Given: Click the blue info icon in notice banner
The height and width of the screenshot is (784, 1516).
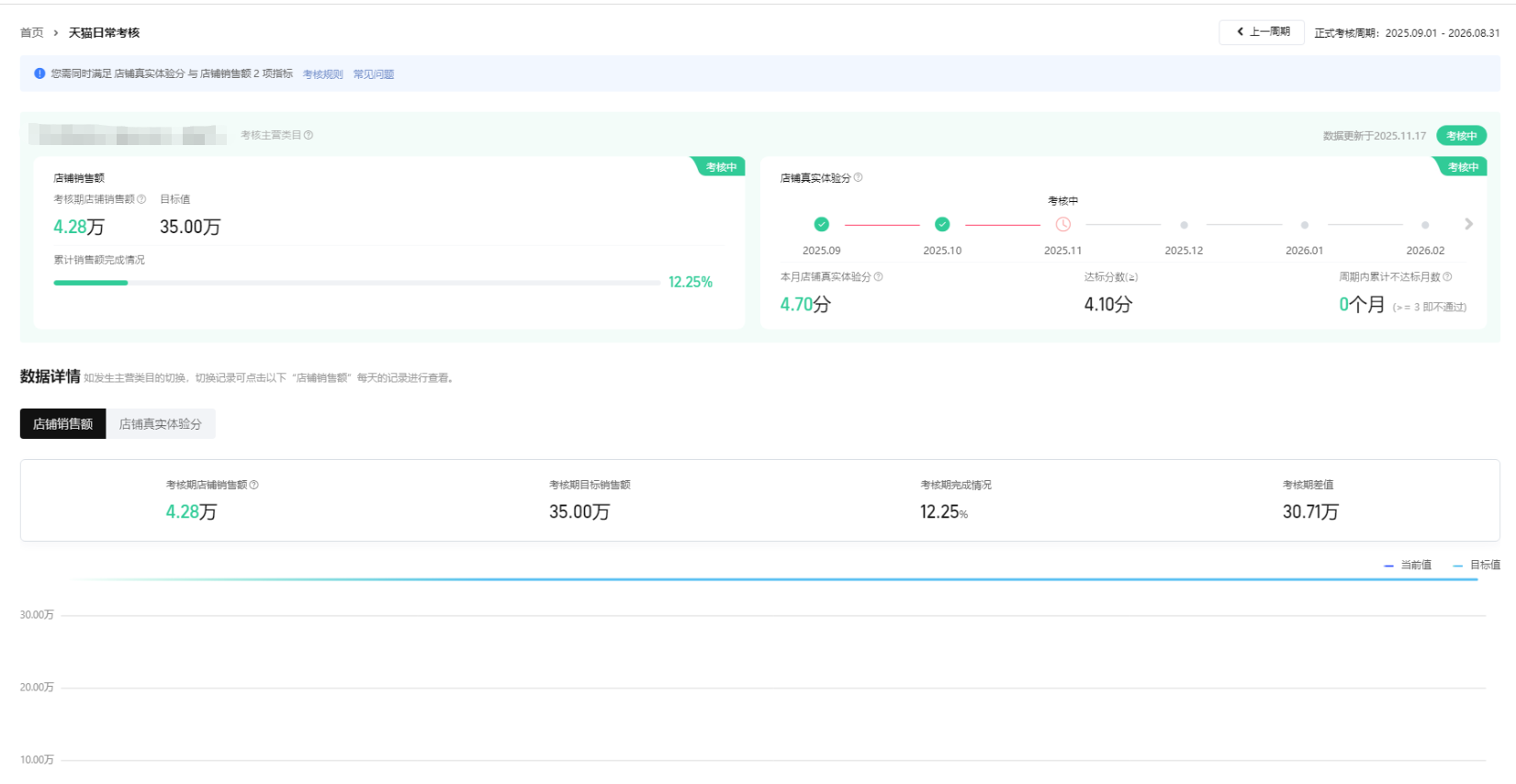Looking at the screenshot, I should point(39,73).
